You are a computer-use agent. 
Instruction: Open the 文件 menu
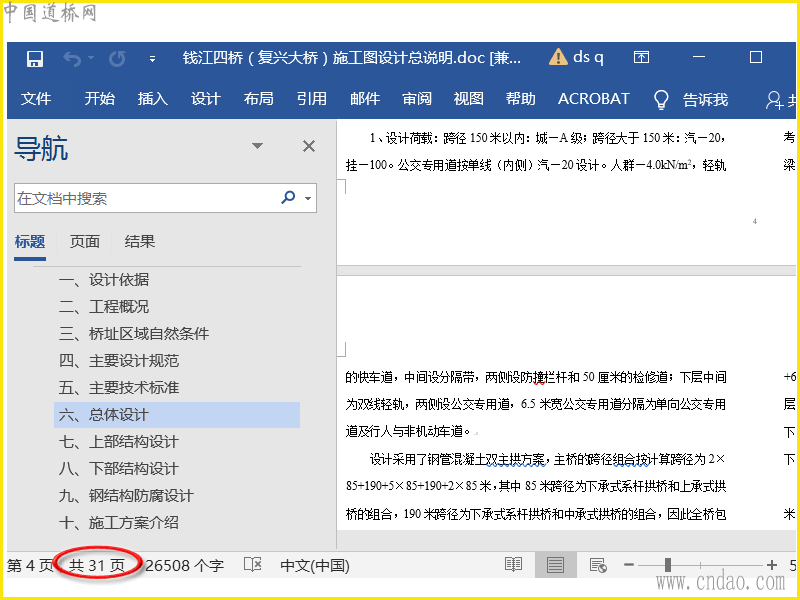pyautogui.click(x=36, y=98)
